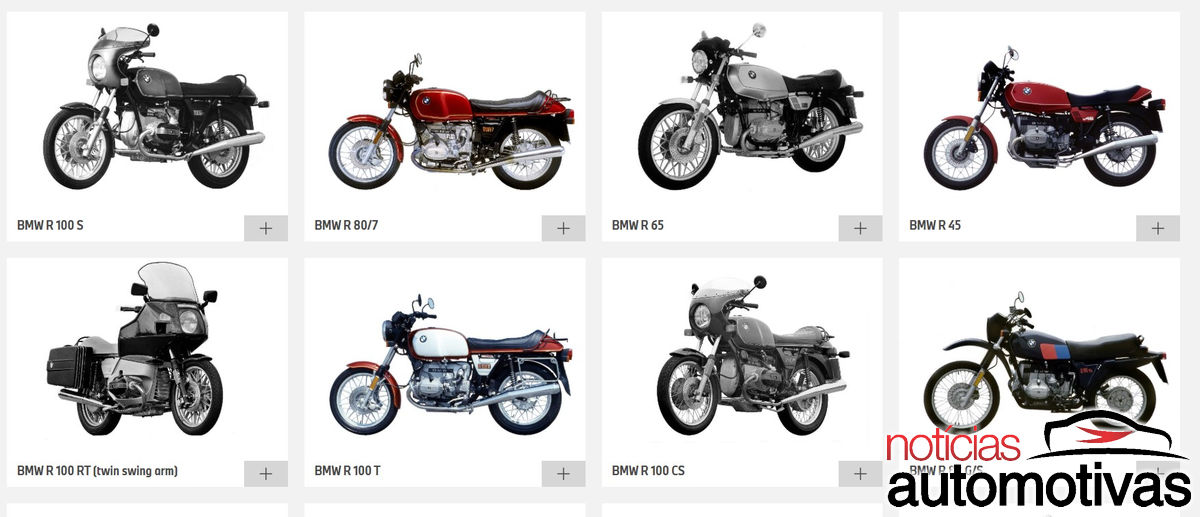Select the BMW R 80/7 title link
Image resolution: width=1200 pixels, height=517 pixels.
coord(346,225)
